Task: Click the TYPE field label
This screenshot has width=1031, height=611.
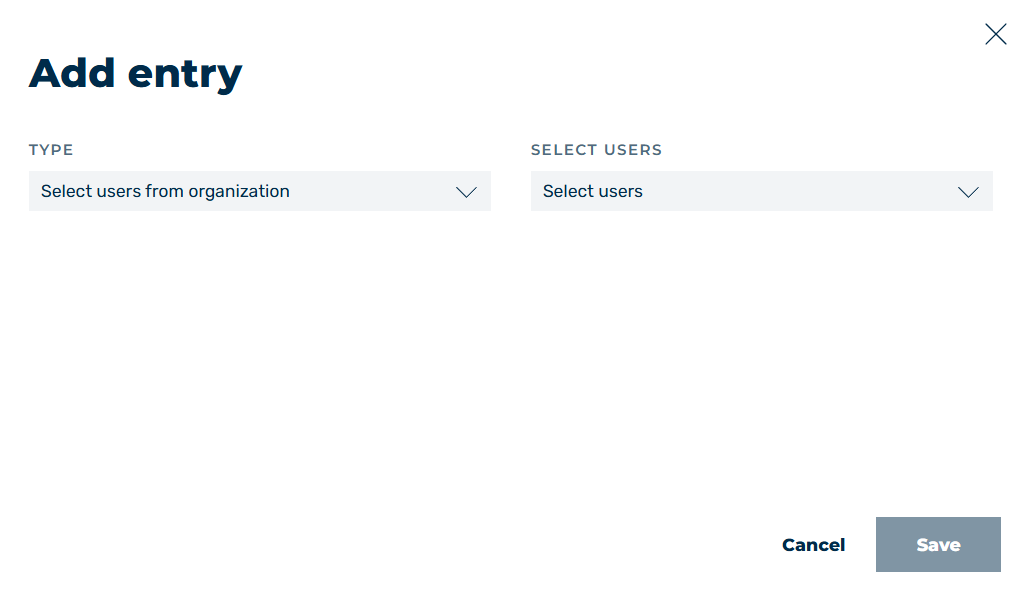Action: 51,150
